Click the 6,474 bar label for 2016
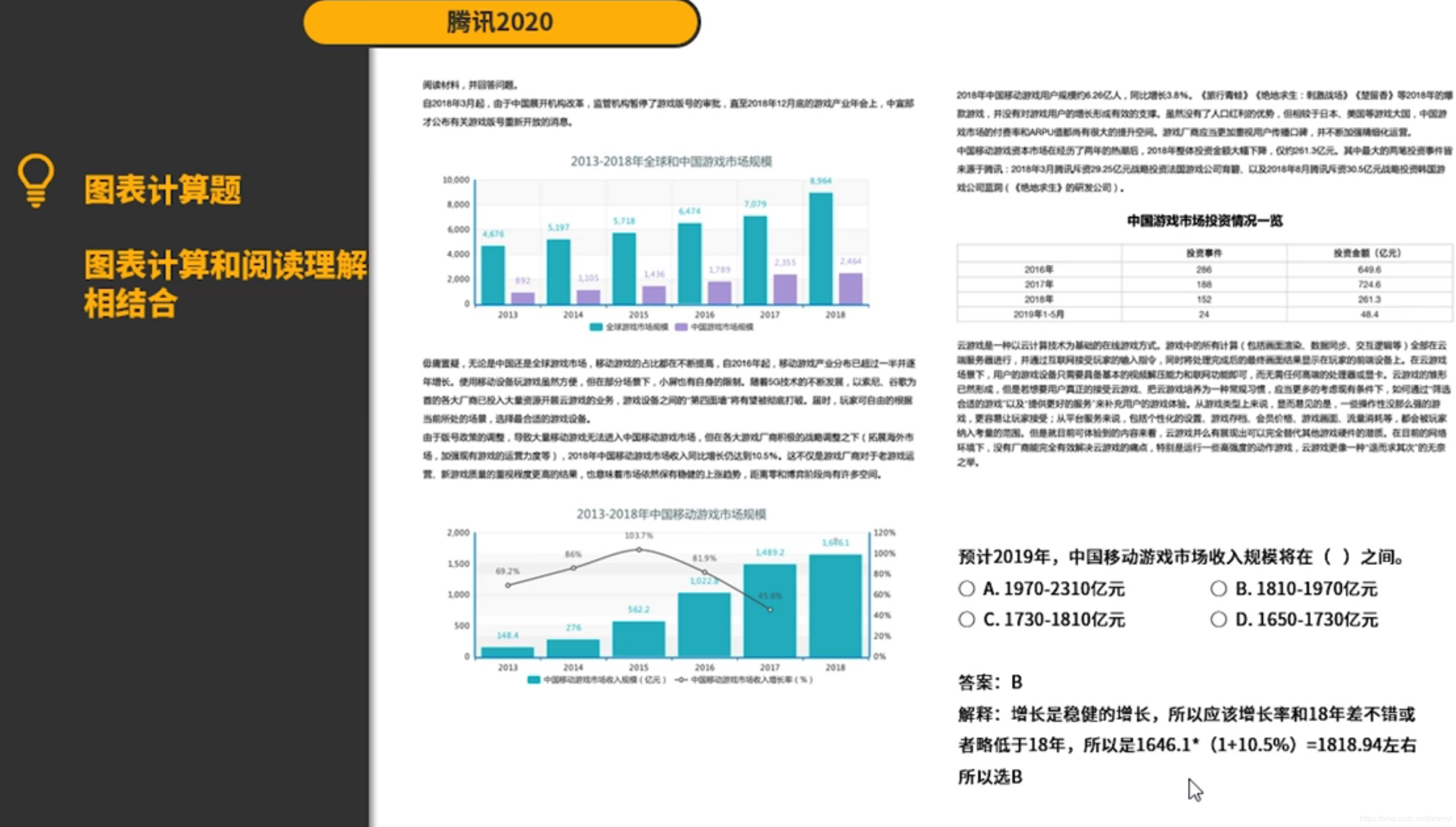Screen dimensions: 1456x827 [690, 211]
